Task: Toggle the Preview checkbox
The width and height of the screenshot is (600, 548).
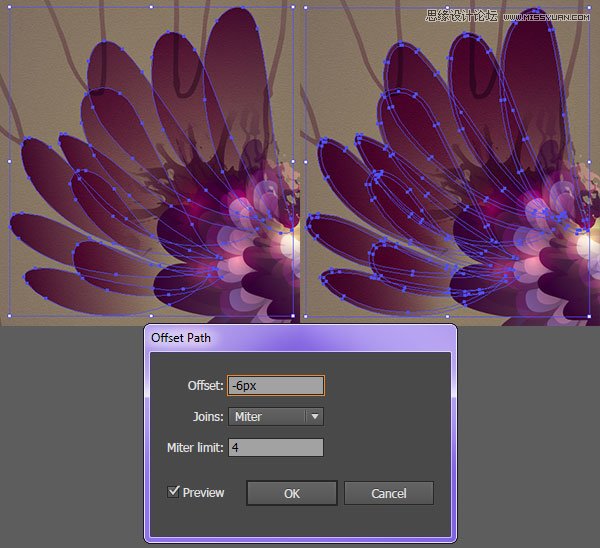Action: (173, 492)
